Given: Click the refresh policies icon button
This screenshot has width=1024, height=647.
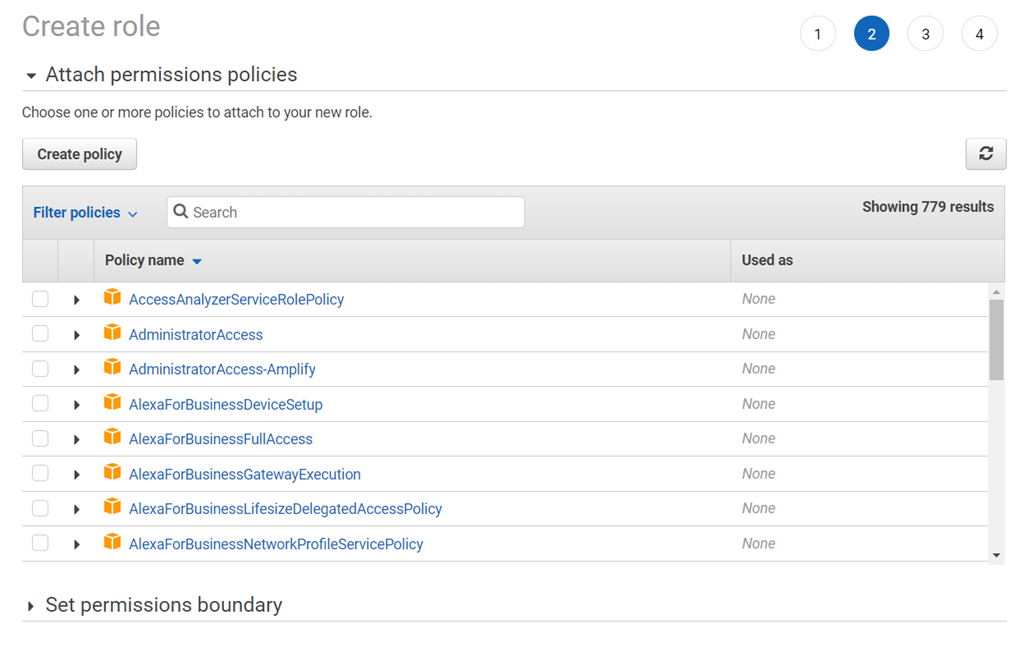Looking at the screenshot, I should (x=985, y=154).
